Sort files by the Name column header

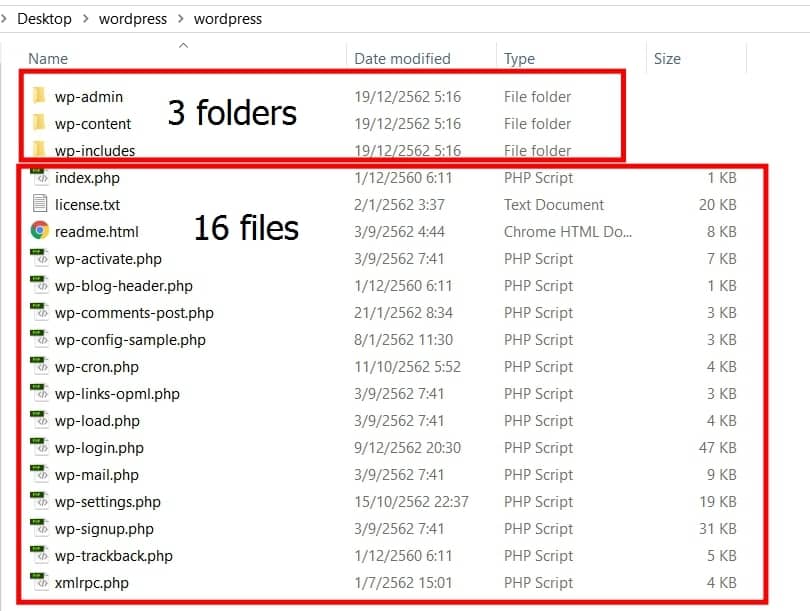click(48, 58)
